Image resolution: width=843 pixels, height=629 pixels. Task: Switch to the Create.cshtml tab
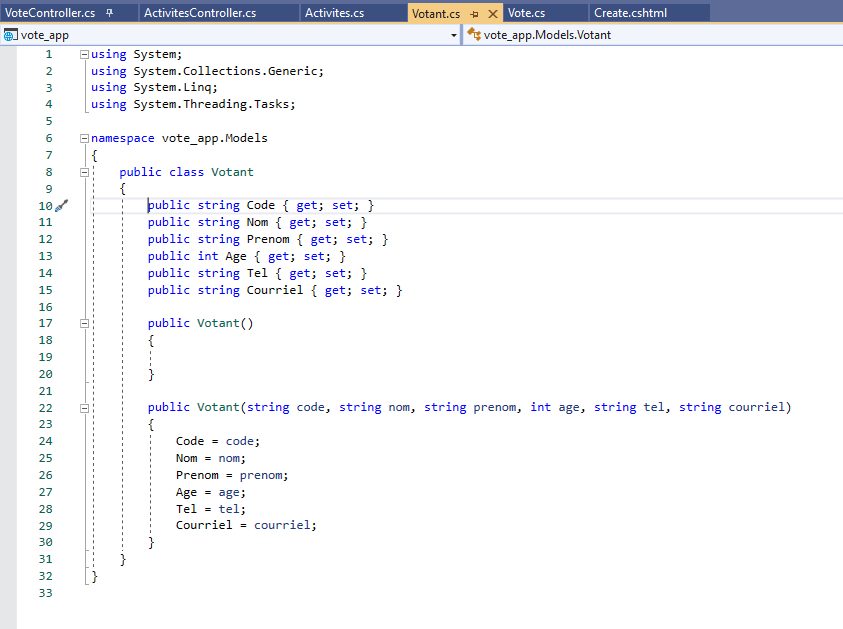click(x=630, y=13)
